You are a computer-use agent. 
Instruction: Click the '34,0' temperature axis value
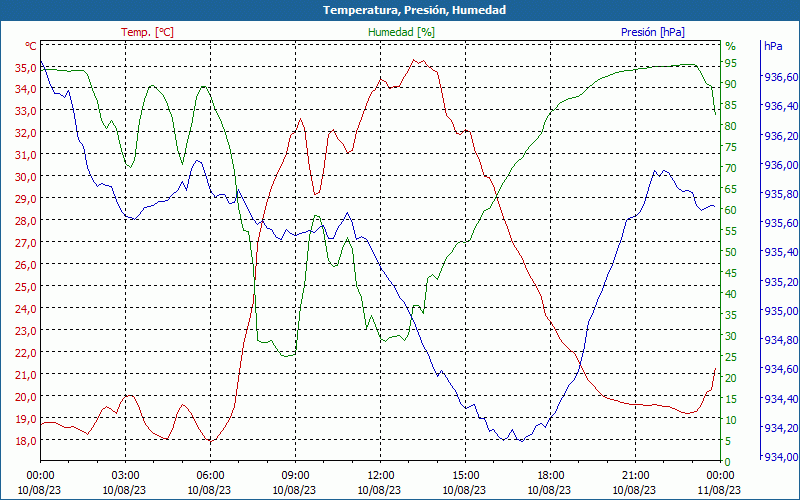click(26, 89)
